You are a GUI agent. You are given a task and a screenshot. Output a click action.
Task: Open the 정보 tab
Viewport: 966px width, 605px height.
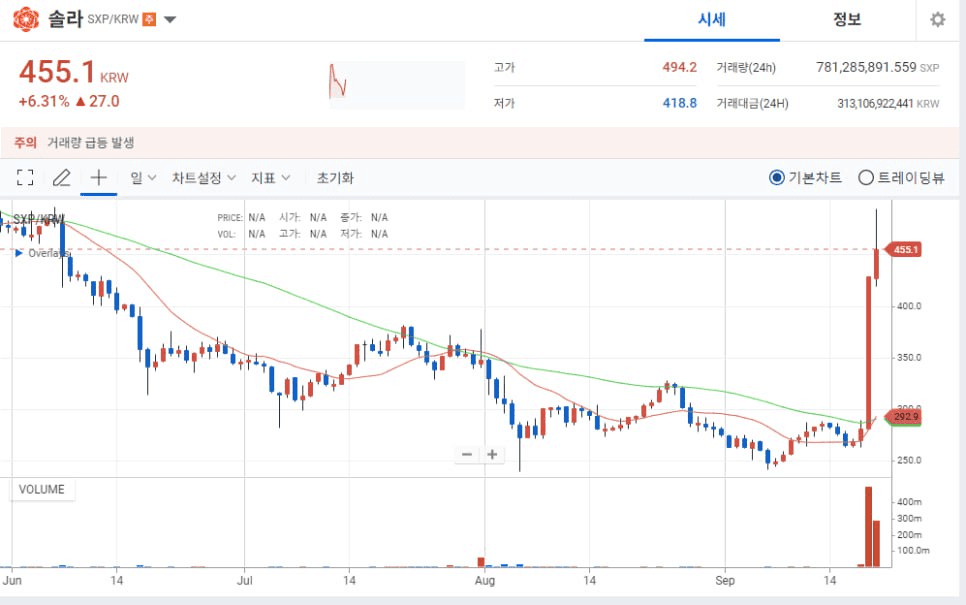point(847,20)
